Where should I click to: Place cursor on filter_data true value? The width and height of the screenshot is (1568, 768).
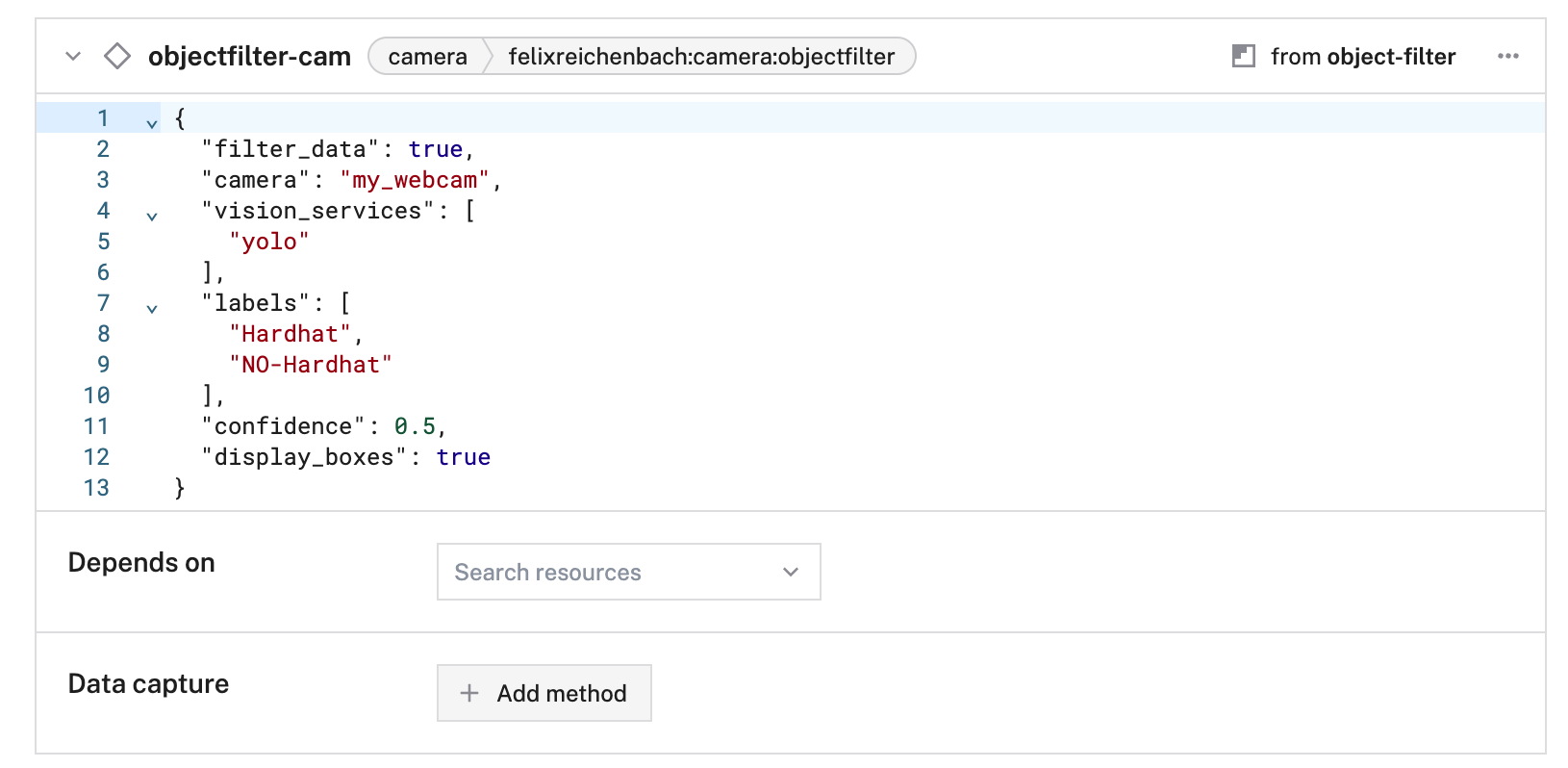[x=435, y=149]
